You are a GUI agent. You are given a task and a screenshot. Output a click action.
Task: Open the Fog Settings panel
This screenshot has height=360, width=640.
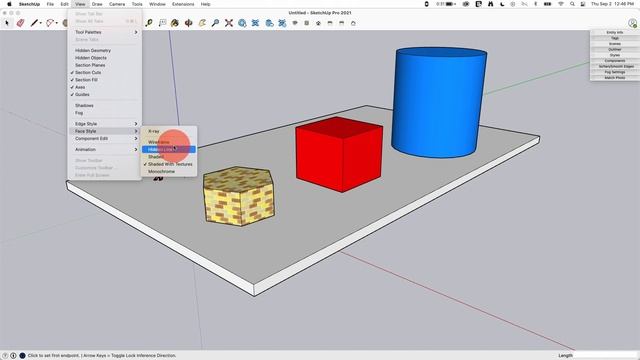614,72
